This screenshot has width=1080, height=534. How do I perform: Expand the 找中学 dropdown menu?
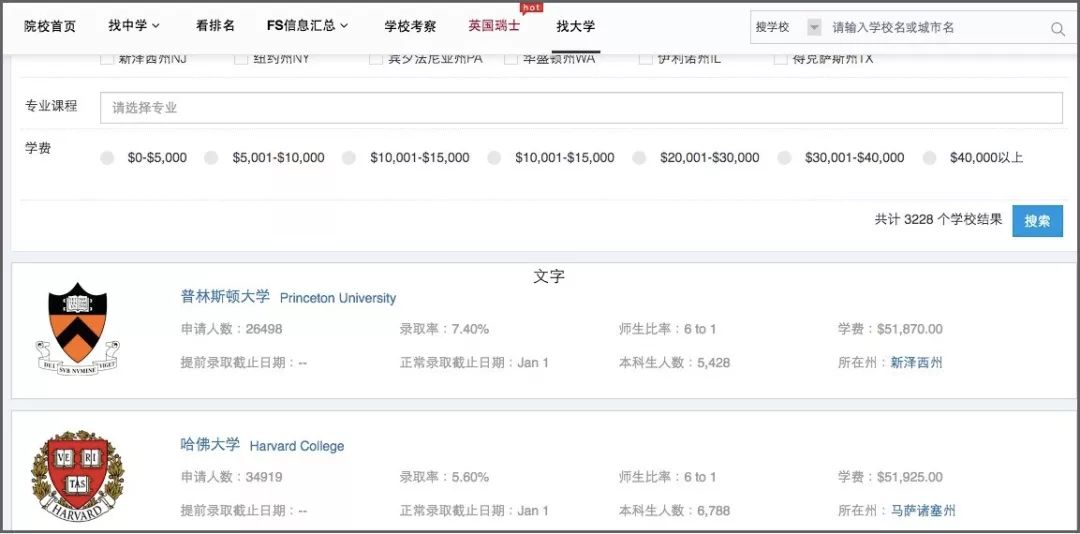[134, 26]
